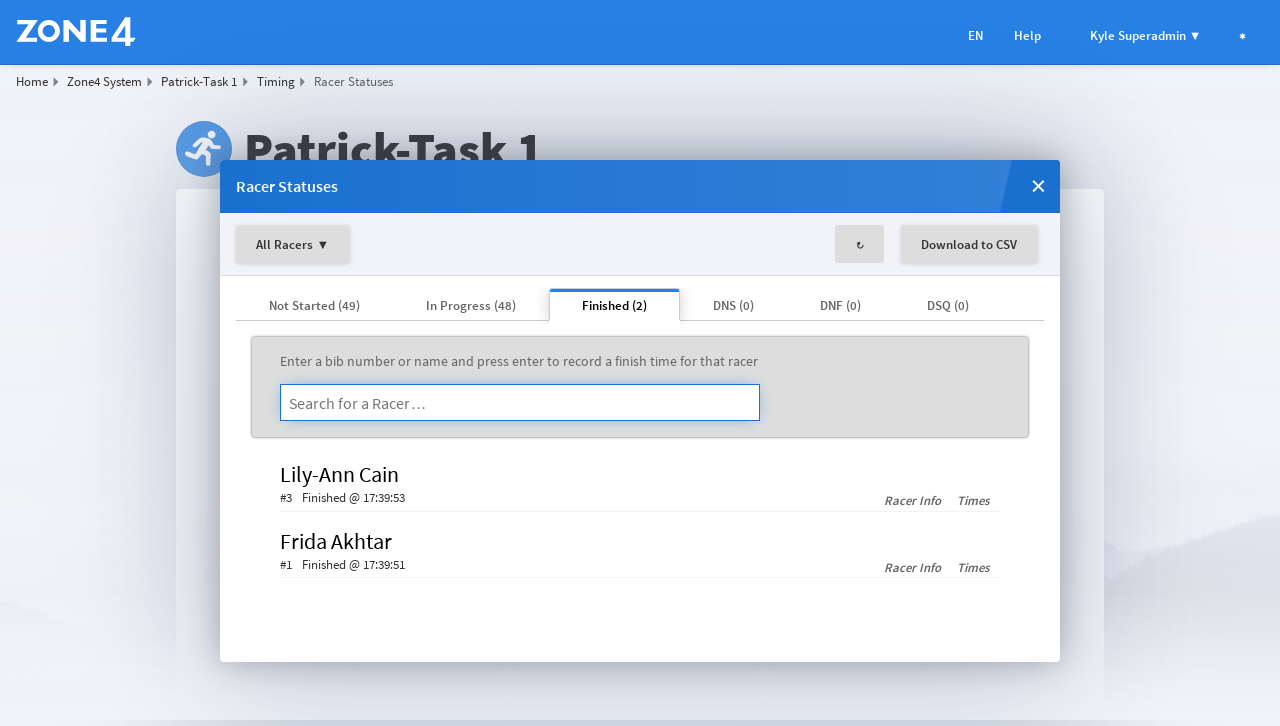Switch to the Not Started tab
This screenshot has height=726, width=1280.
click(314, 305)
